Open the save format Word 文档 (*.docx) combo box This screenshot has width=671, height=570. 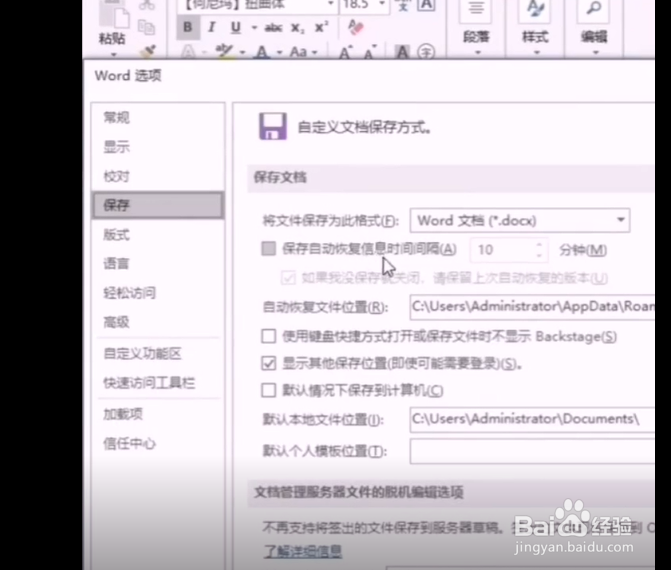point(520,221)
